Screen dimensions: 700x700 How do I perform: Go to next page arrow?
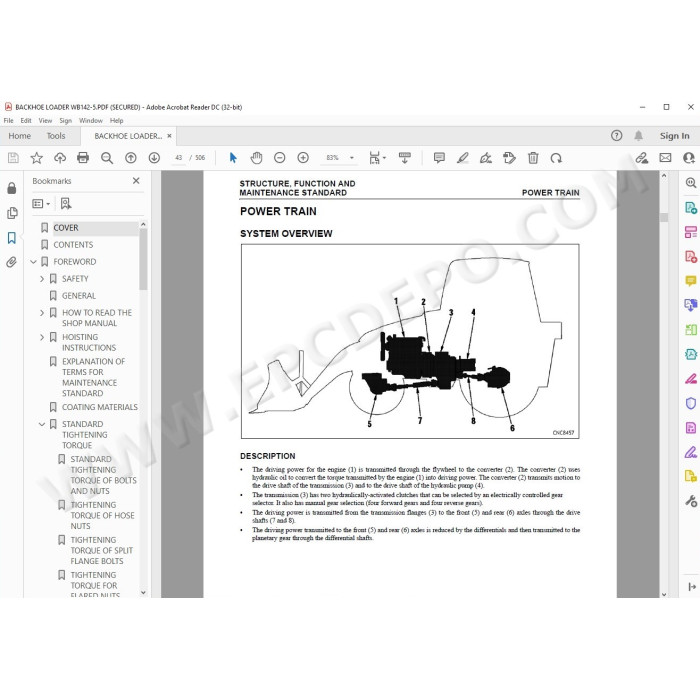(154, 158)
